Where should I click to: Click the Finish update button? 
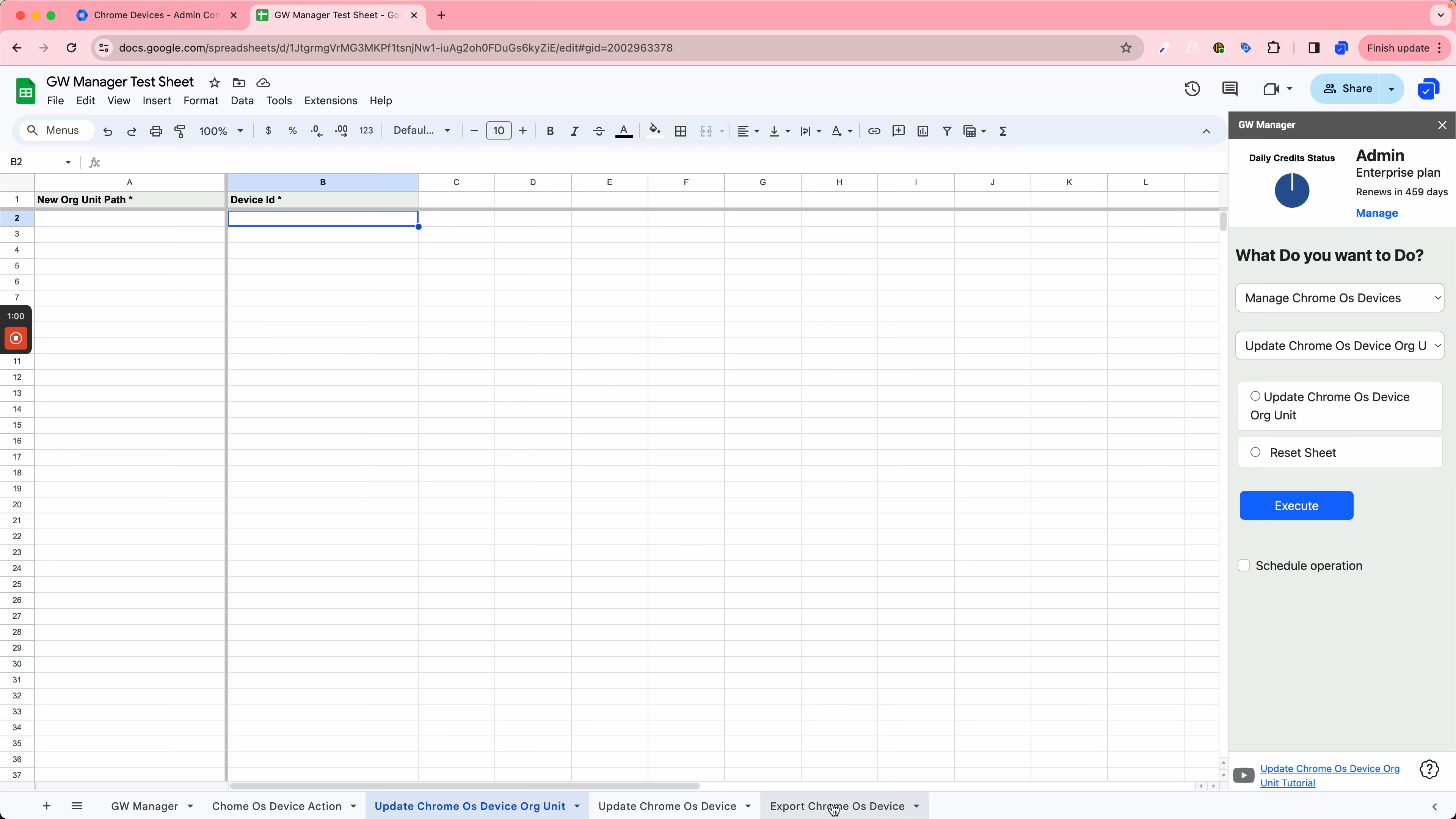point(1398,48)
